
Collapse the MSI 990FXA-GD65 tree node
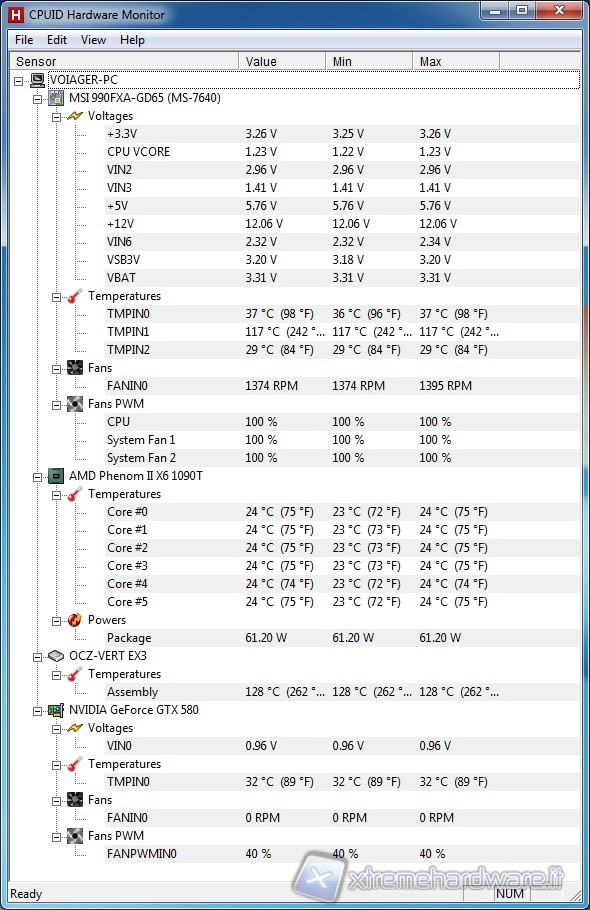coord(38,99)
